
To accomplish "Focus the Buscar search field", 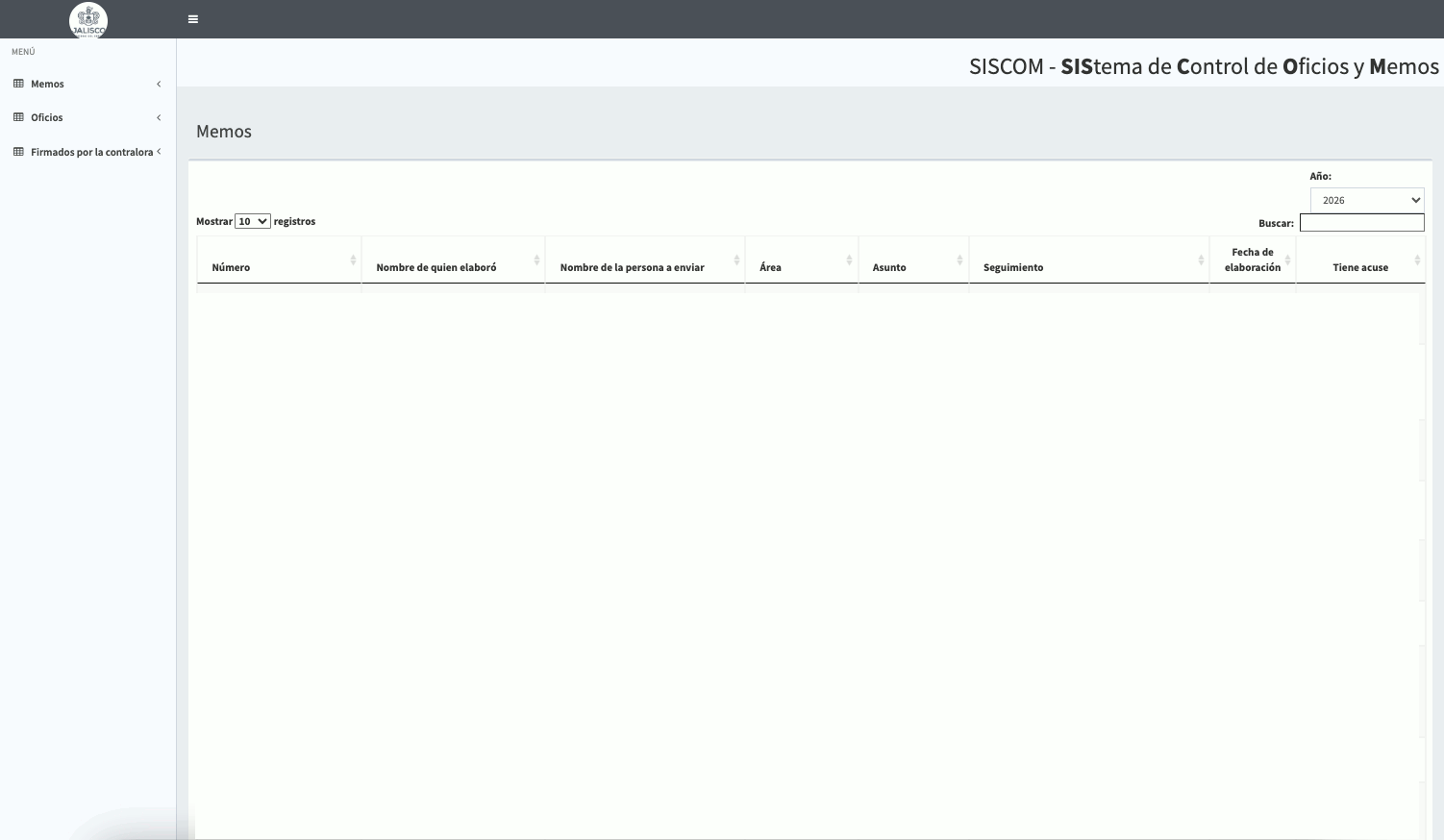I will pyautogui.click(x=1361, y=223).
